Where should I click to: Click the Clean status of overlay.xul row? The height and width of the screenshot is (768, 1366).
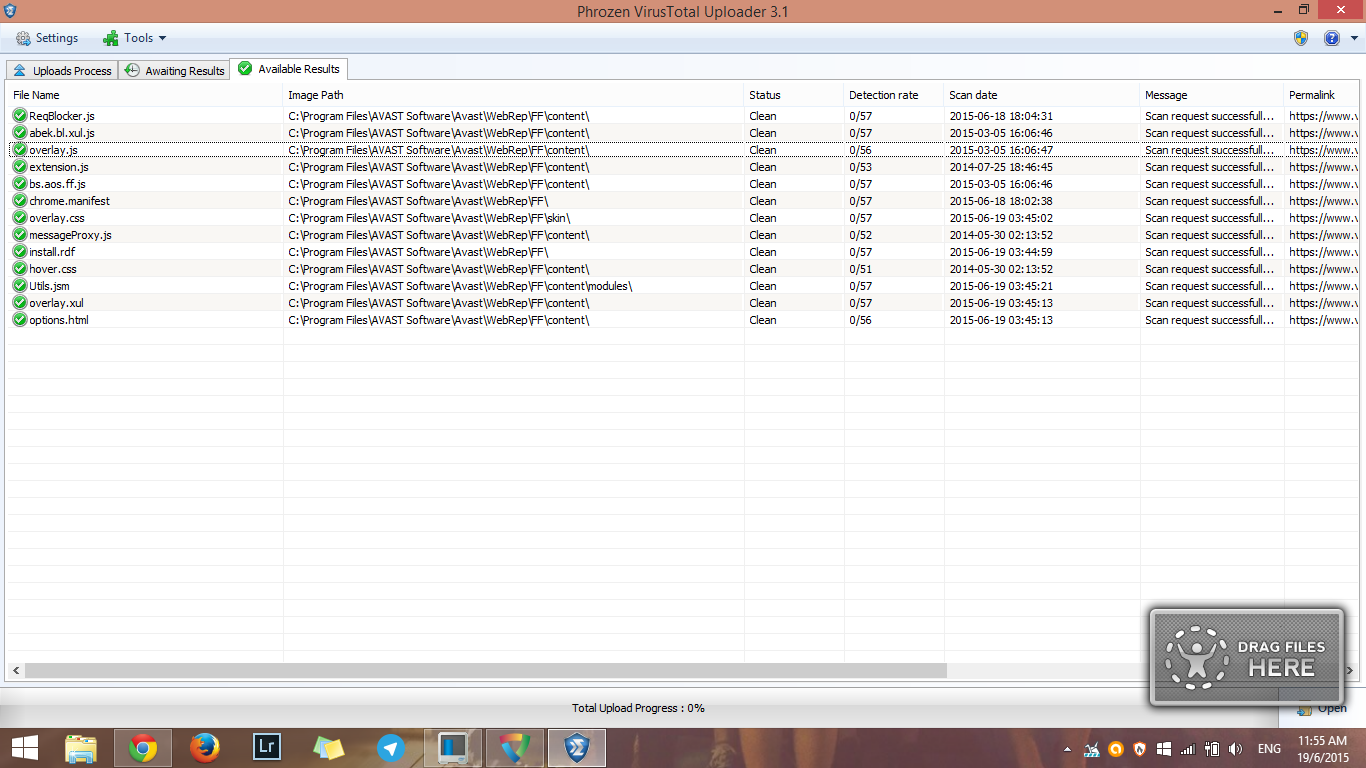click(763, 303)
